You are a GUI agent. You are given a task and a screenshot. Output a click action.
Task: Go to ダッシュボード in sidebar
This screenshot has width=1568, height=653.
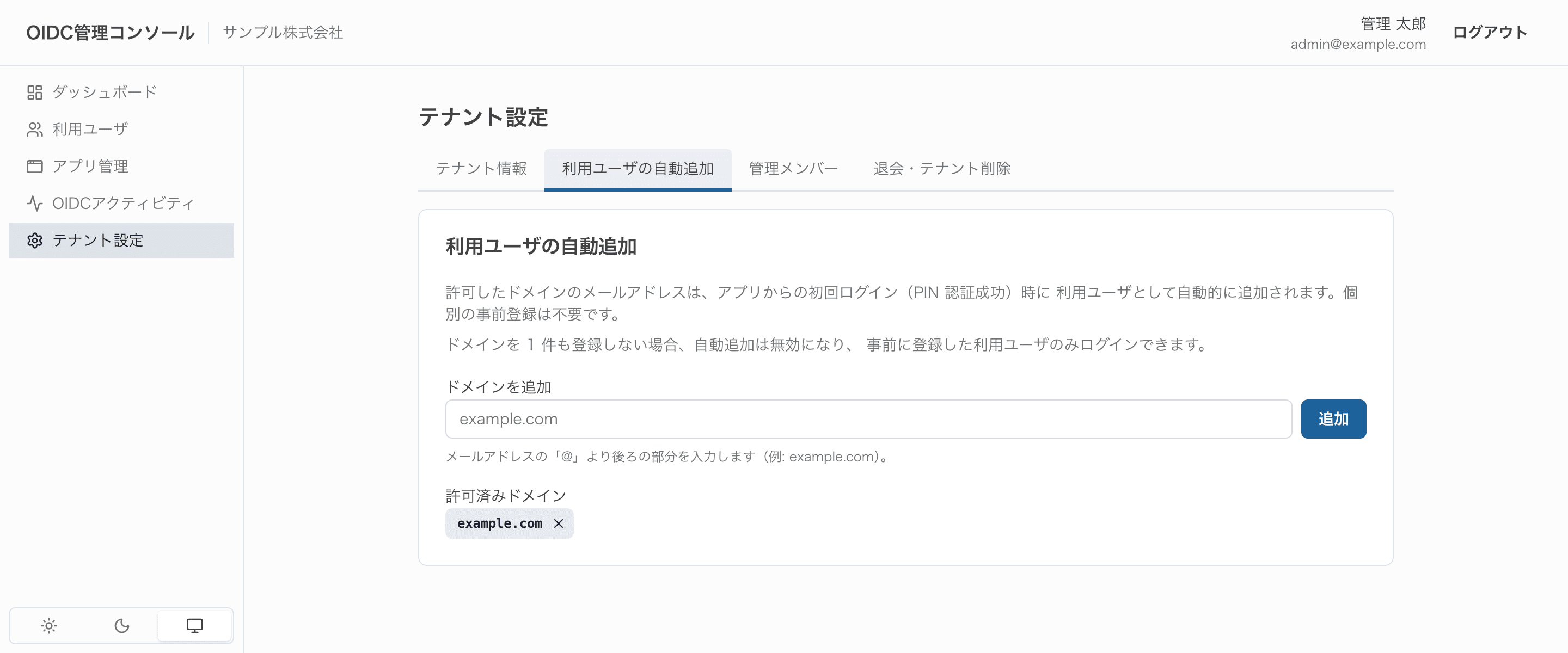point(121,93)
